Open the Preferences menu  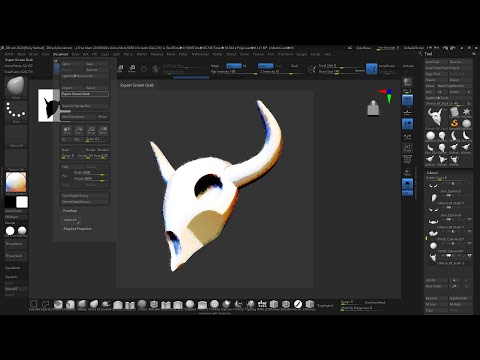[x=200, y=54]
